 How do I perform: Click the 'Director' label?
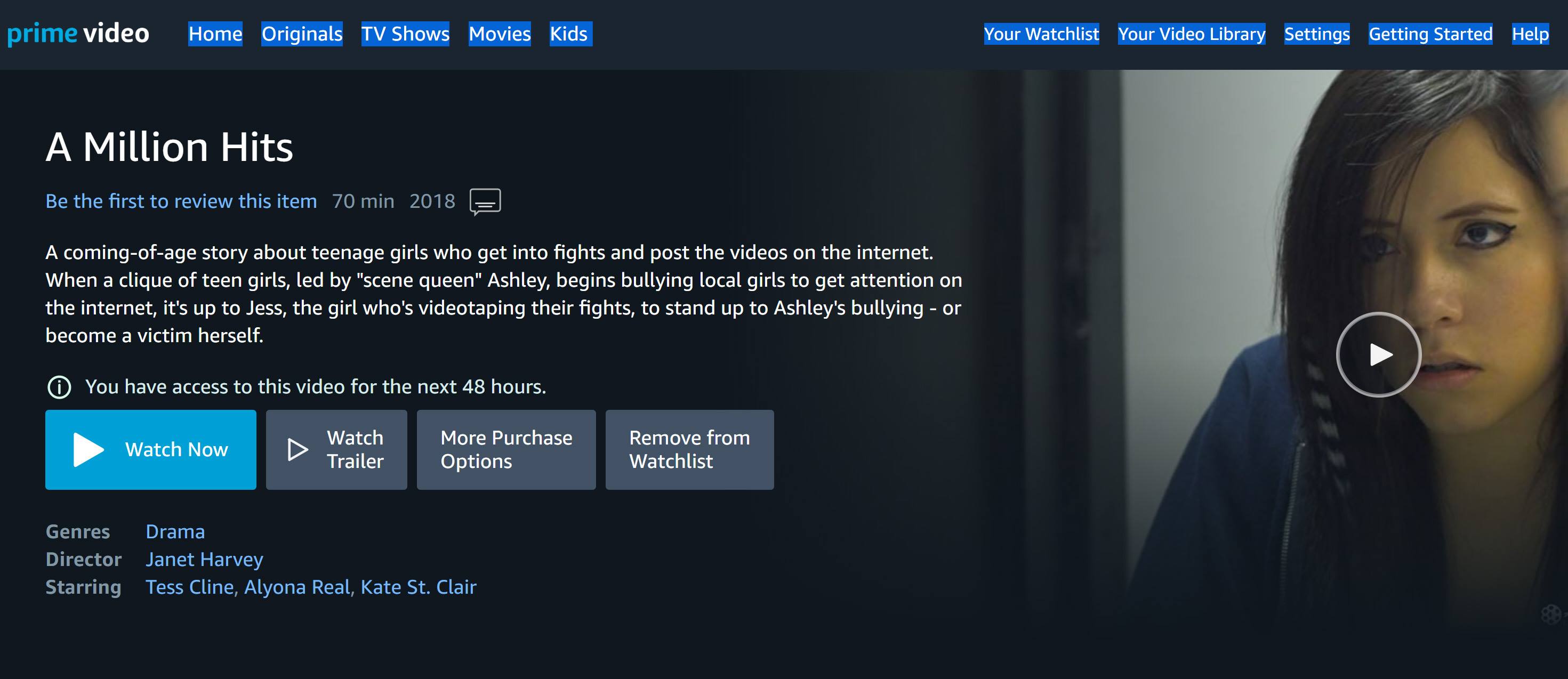(84, 560)
